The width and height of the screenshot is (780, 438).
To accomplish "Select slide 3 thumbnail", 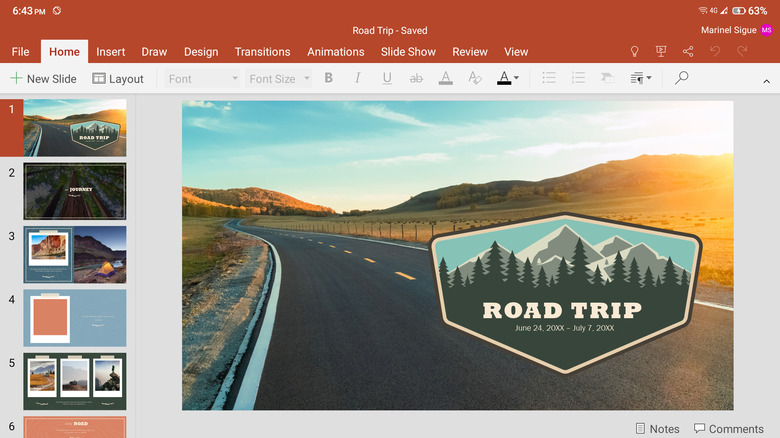I will click(x=75, y=254).
